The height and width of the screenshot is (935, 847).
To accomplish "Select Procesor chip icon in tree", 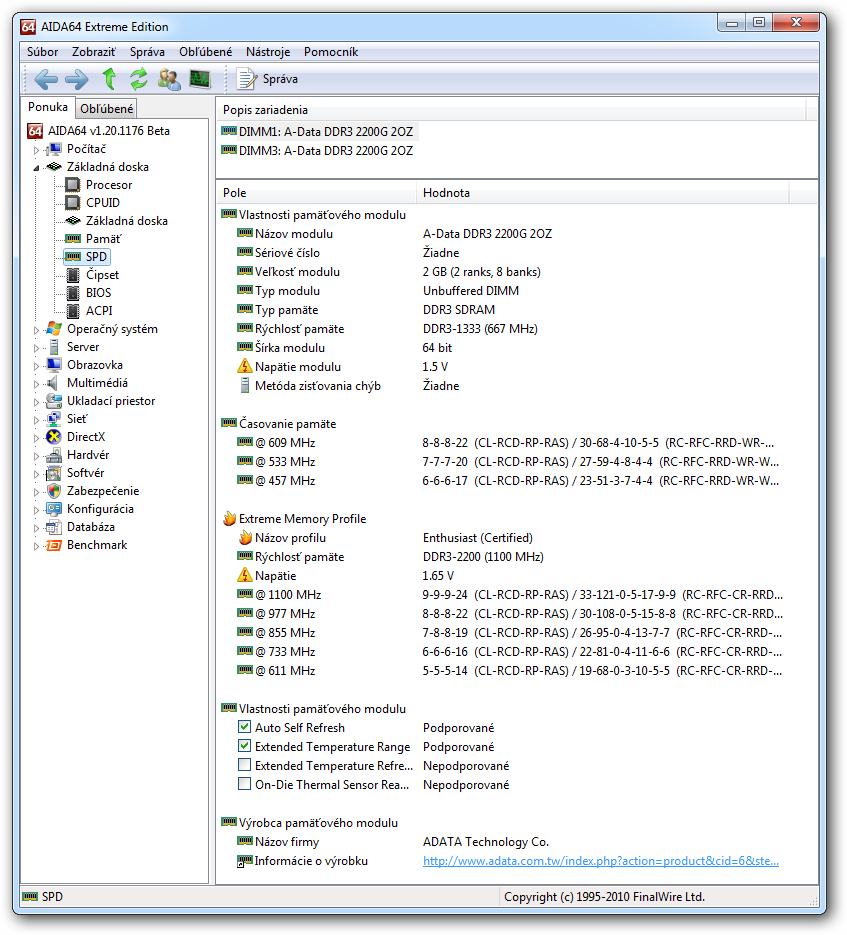I will (x=73, y=185).
